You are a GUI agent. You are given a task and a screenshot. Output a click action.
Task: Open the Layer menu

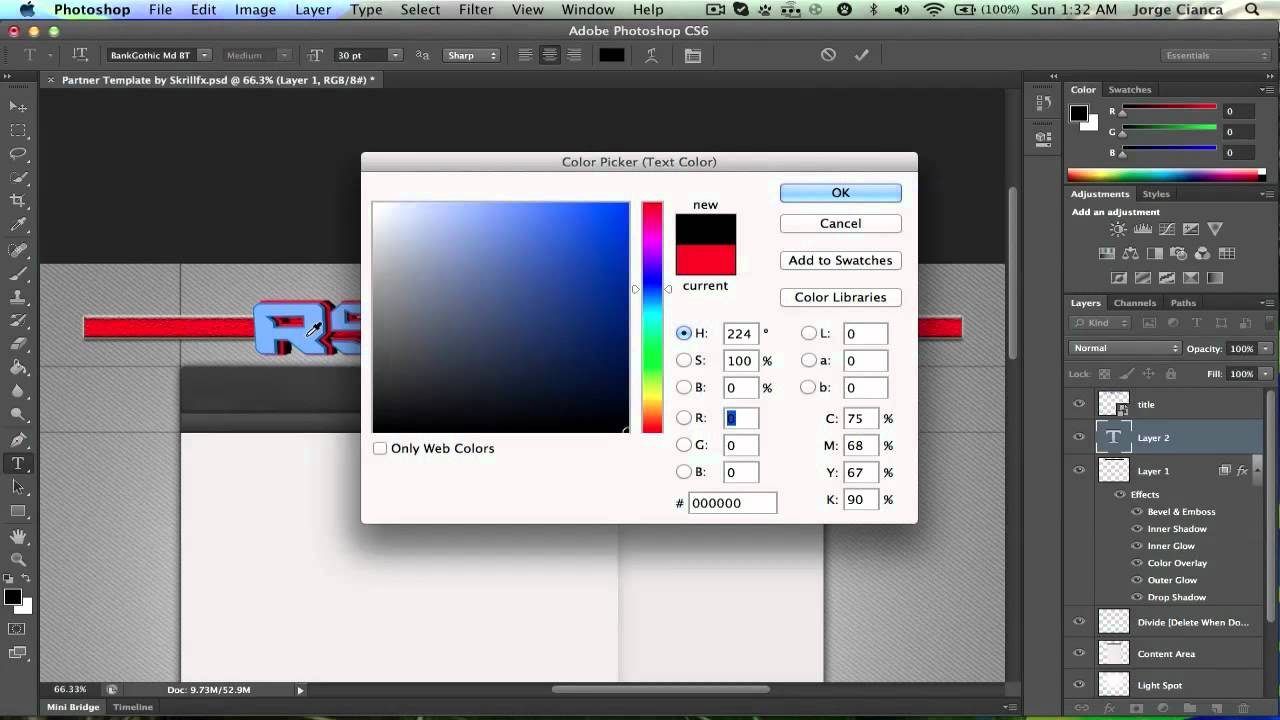point(313,10)
